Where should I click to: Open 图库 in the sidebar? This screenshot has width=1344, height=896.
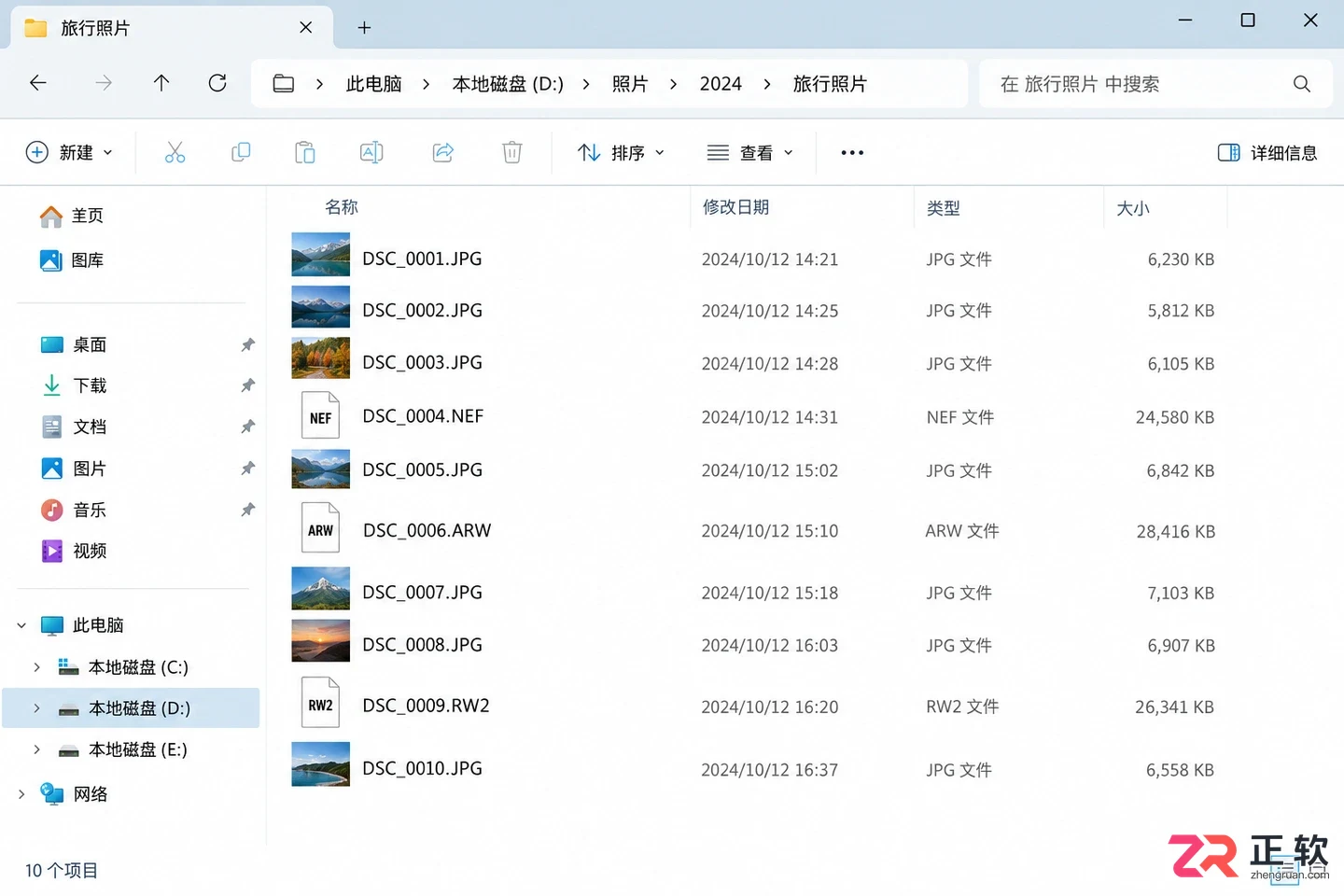click(72, 260)
